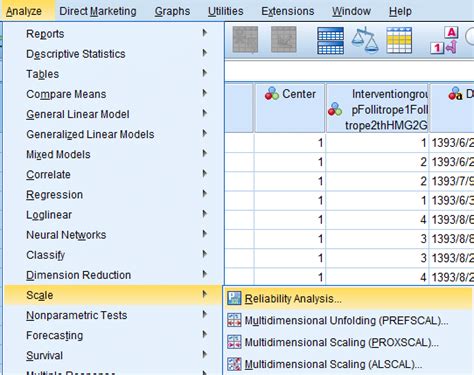Click the ALSCAL item icon
This screenshot has width=474, height=375.
pos(234,364)
